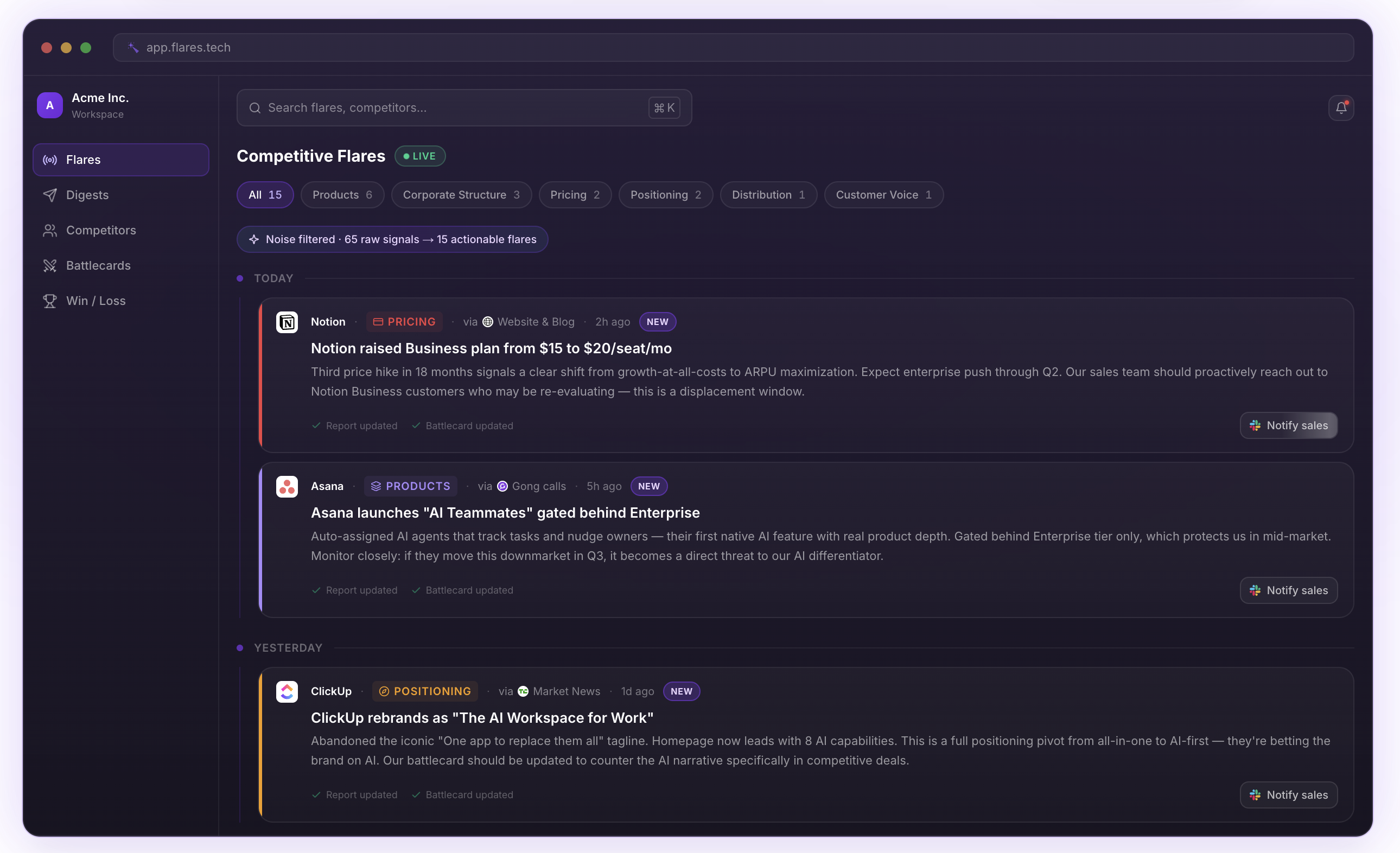Focus the Search flares, competitors field
This screenshot has height=853, width=1400.
[x=464, y=107]
